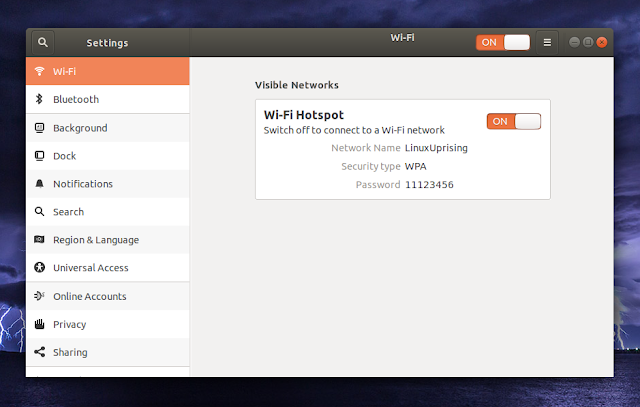Open the Notifications settings panel
The height and width of the screenshot is (407, 640).
coord(82,184)
